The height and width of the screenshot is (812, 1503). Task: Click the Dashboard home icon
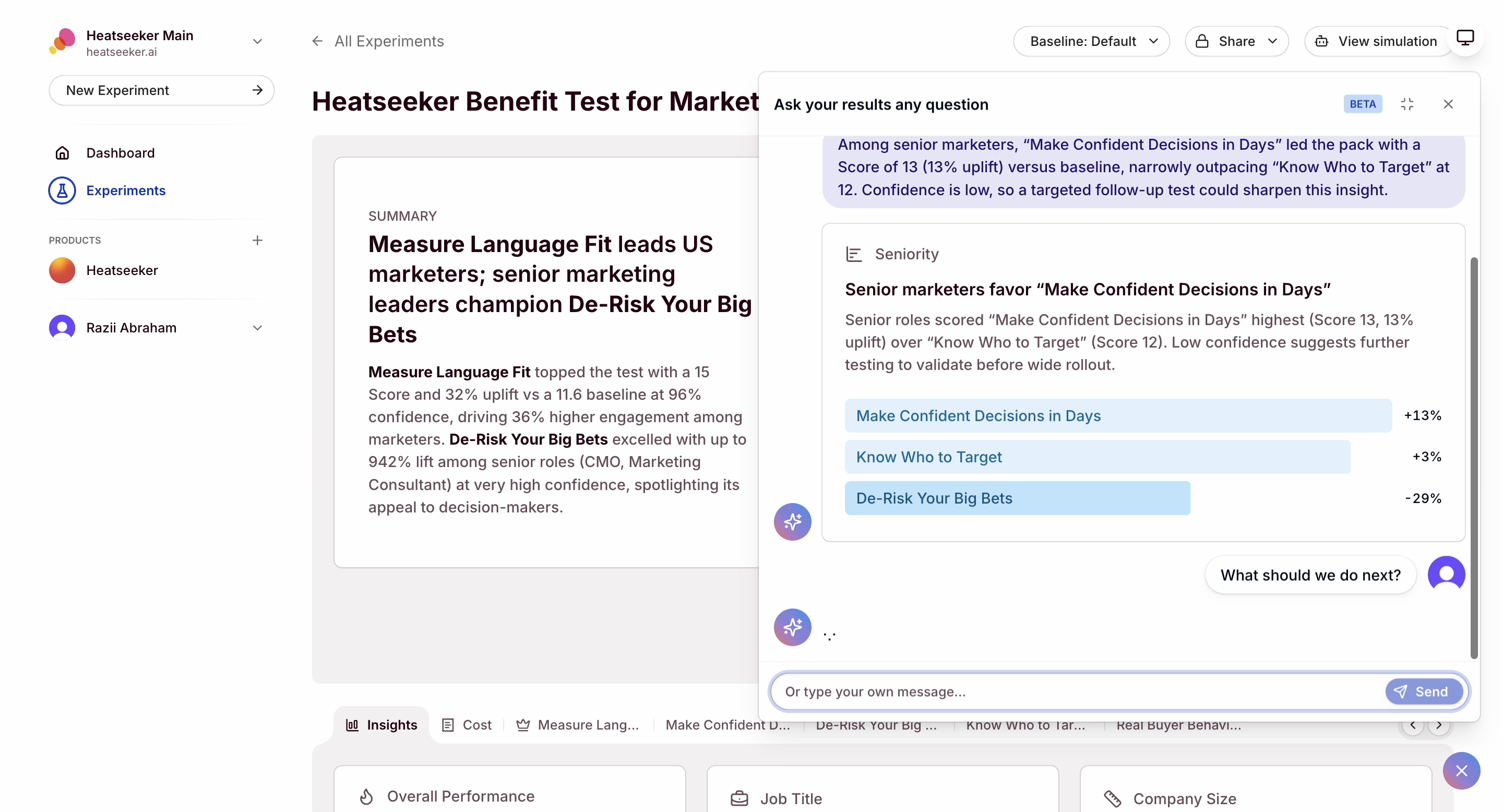63,153
